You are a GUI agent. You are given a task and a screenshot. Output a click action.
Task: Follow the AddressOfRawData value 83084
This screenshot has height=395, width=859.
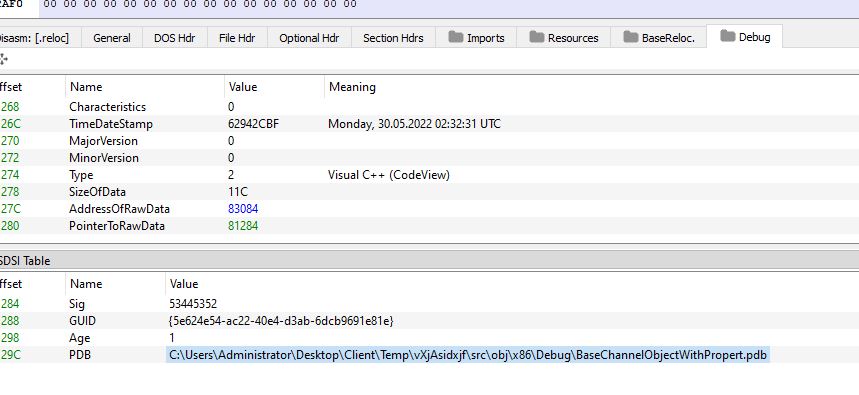coord(243,209)
